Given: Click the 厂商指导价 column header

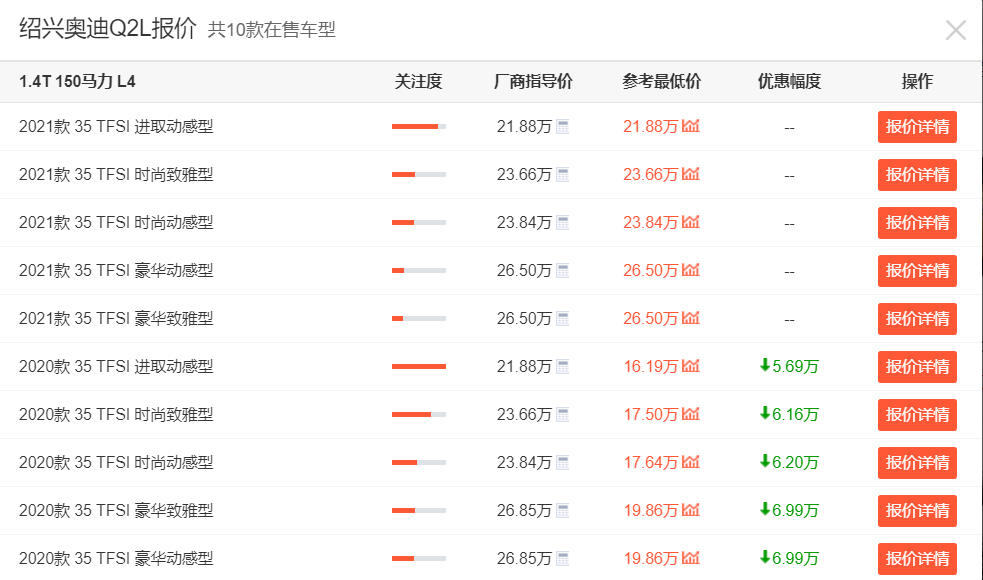Looking at the screenshot, I should tap(533, 82).
